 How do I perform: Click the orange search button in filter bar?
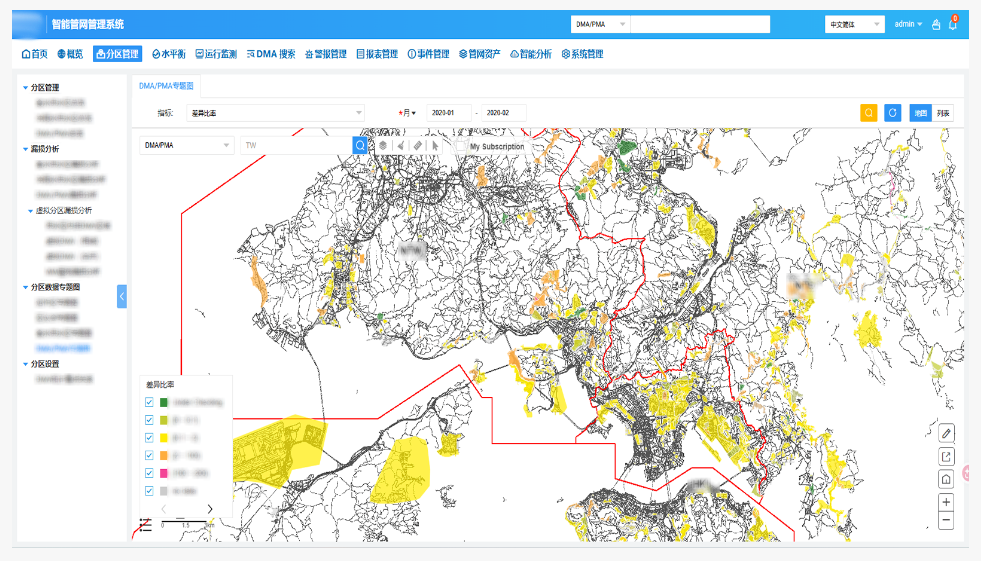click(x=868, y=113)
